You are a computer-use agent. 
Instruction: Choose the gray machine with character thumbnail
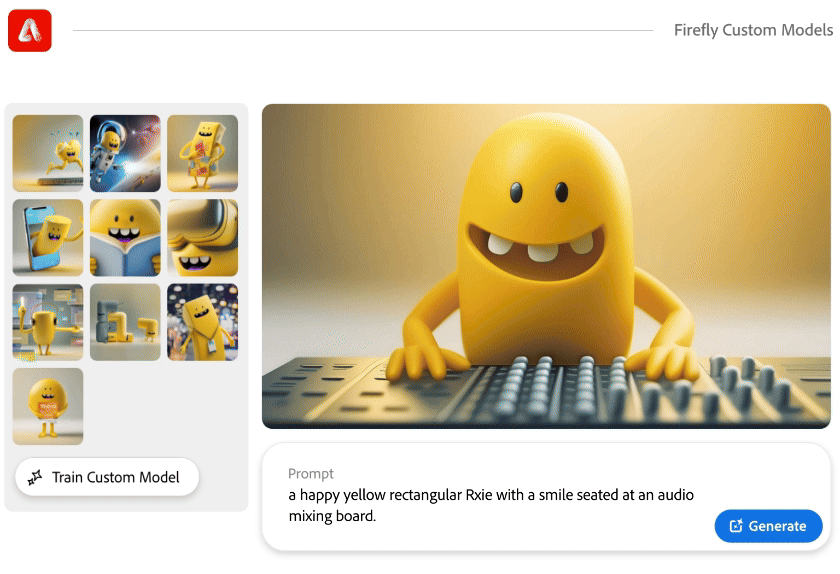[125, 322]
